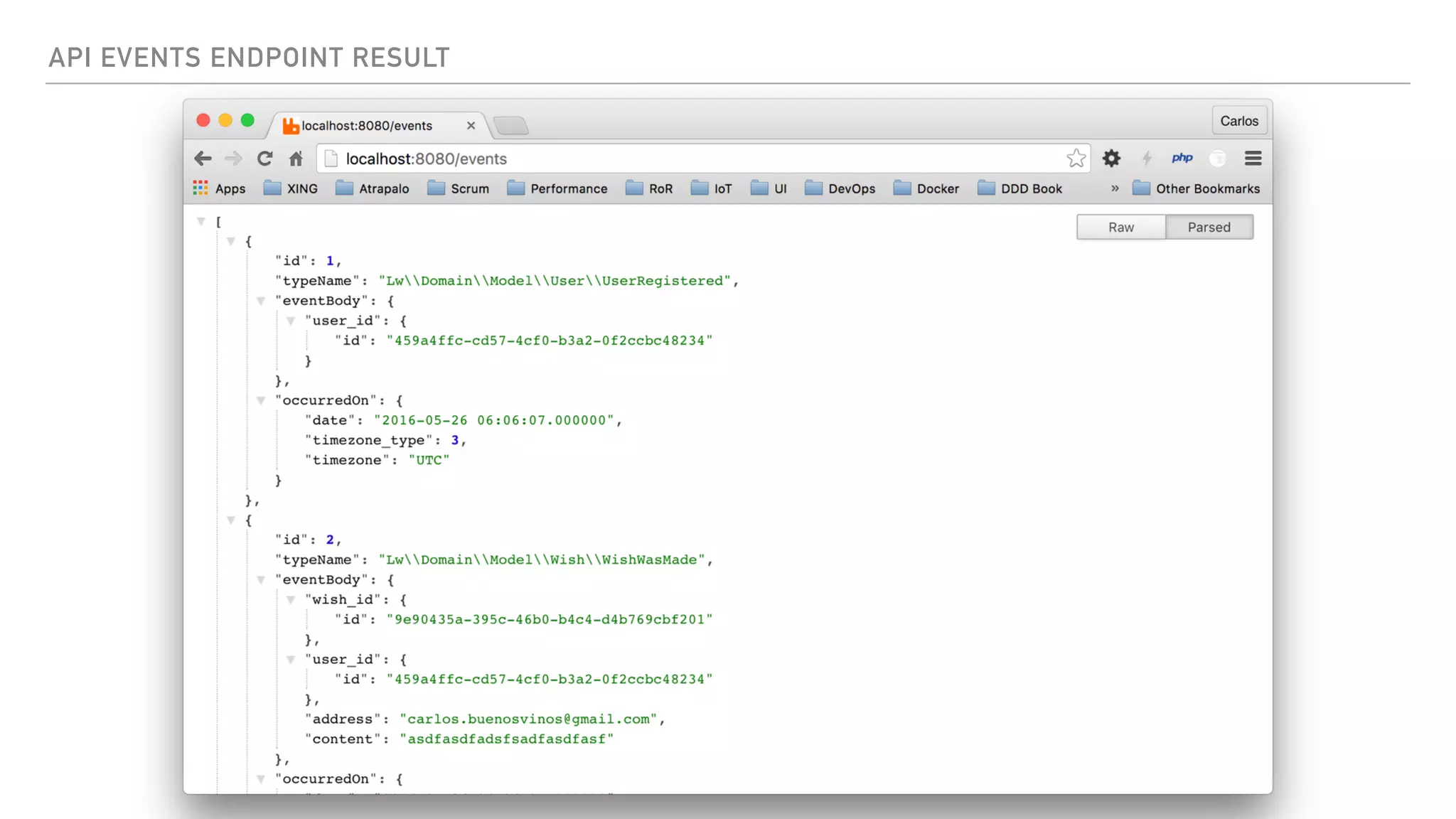Viewport: 1456px width, 819px height.
Task: Select the localhost:8080/events tab
Action: point(377,125)
